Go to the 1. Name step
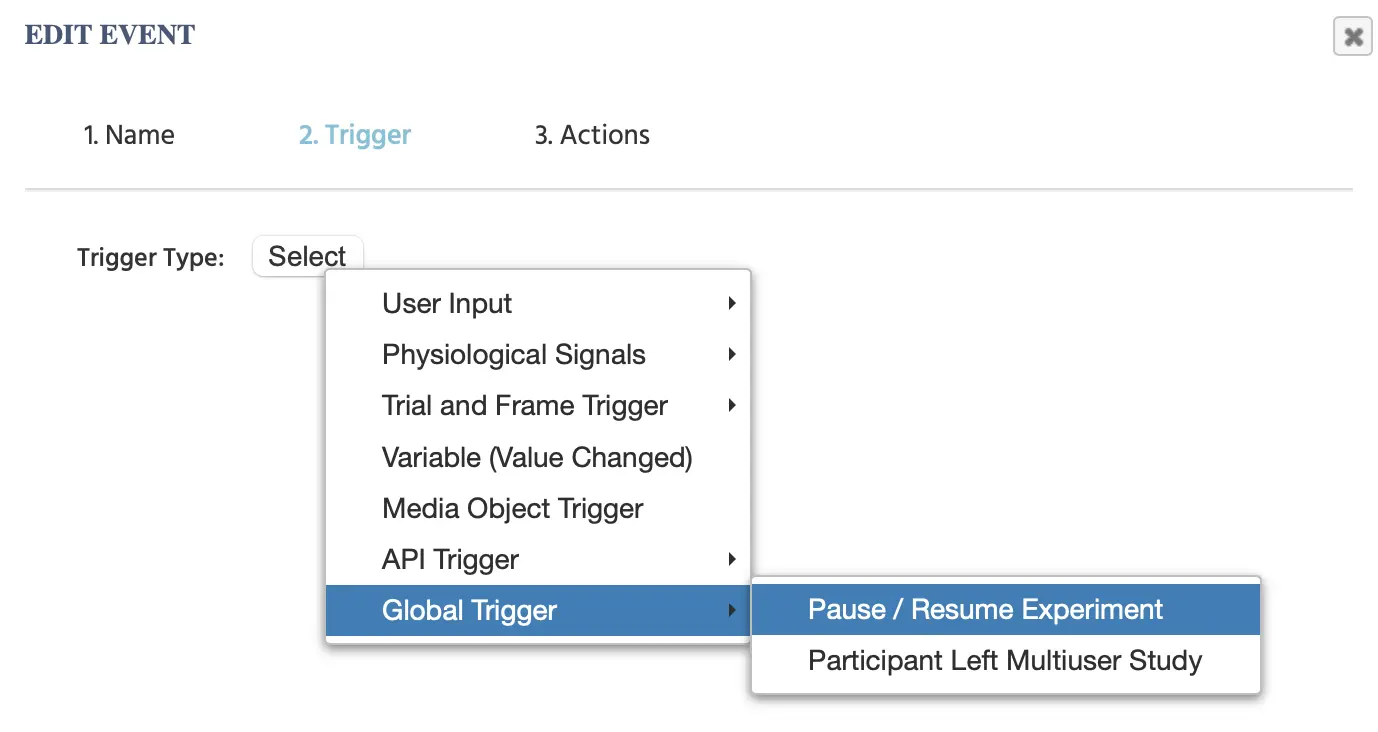 tap(128, 135)
